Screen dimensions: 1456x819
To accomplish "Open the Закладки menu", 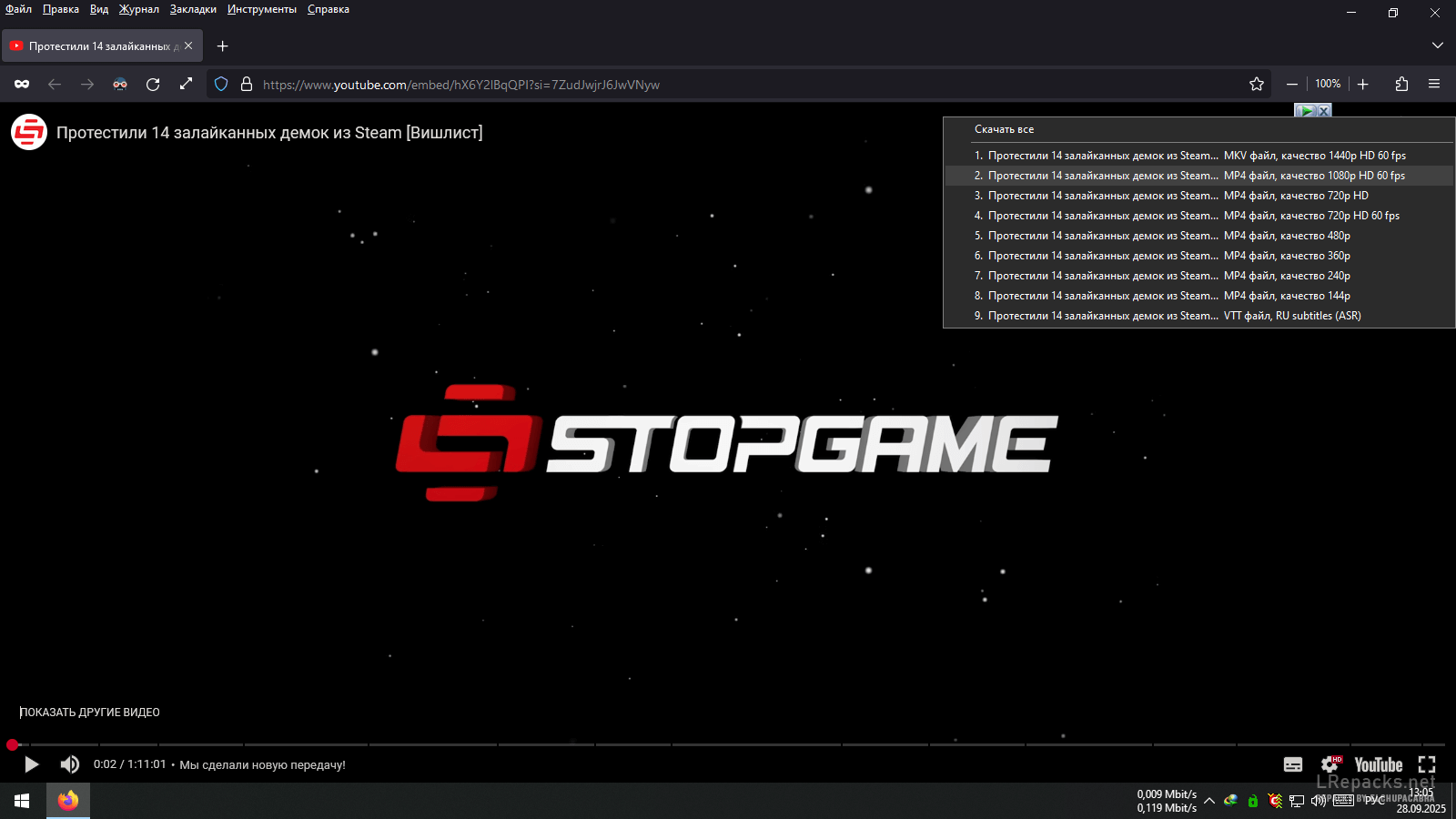I will [x=193, y=9].
